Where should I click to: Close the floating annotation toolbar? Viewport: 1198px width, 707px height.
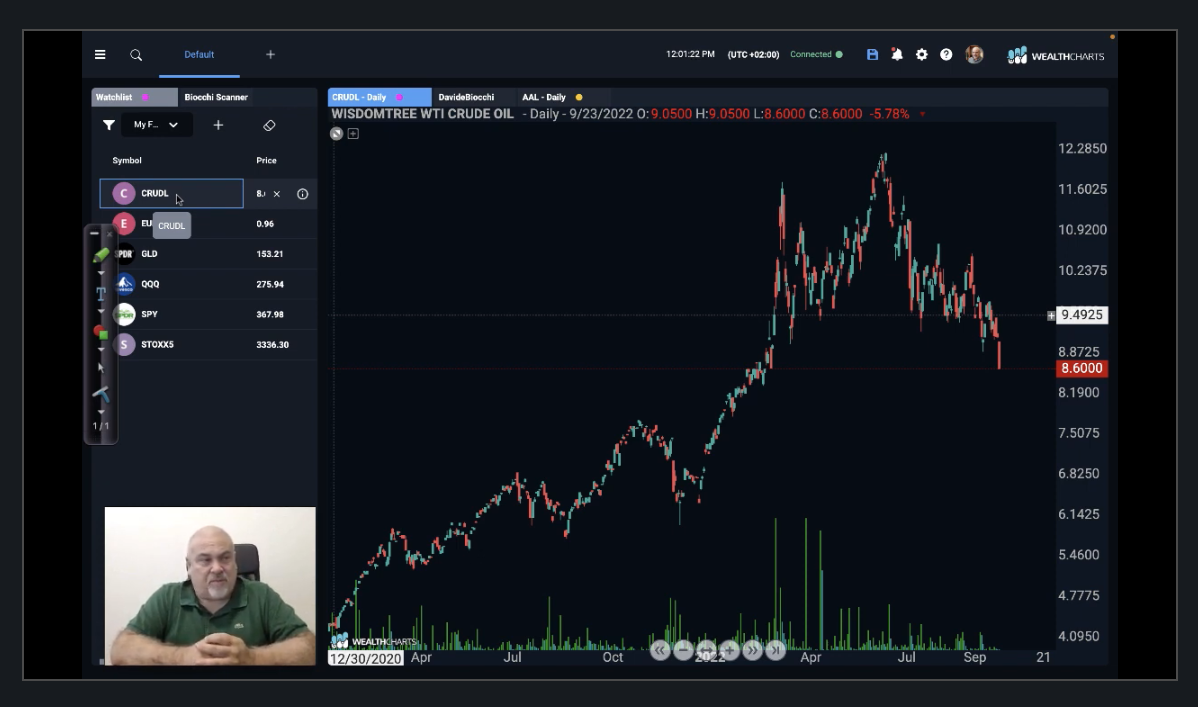109,233
